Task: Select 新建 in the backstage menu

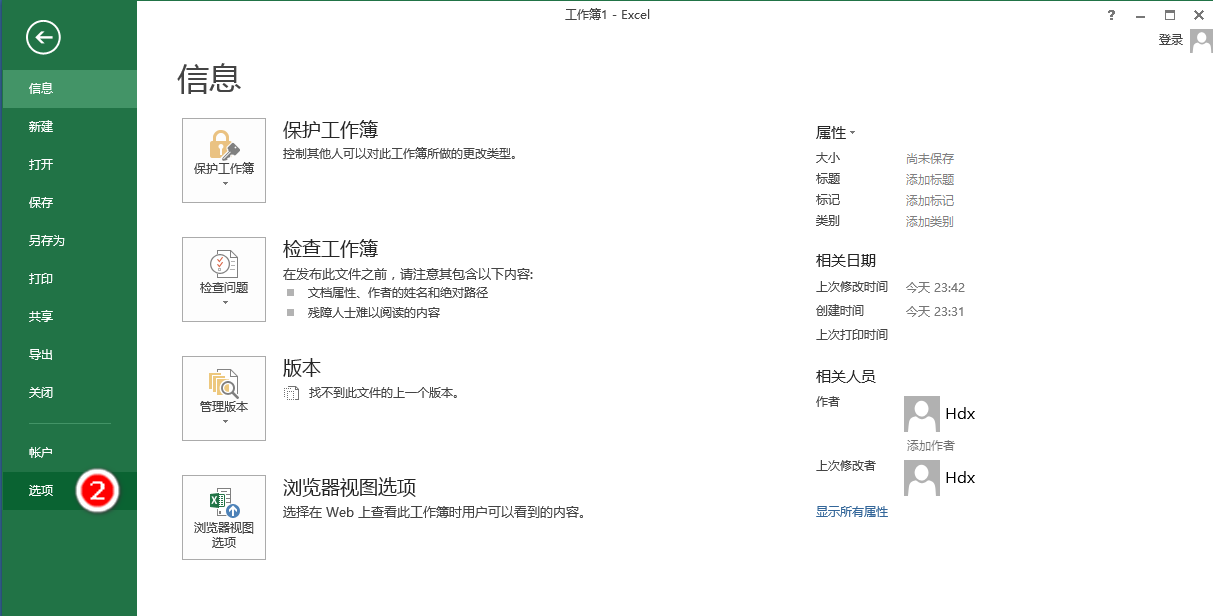Action: point(68,127)
